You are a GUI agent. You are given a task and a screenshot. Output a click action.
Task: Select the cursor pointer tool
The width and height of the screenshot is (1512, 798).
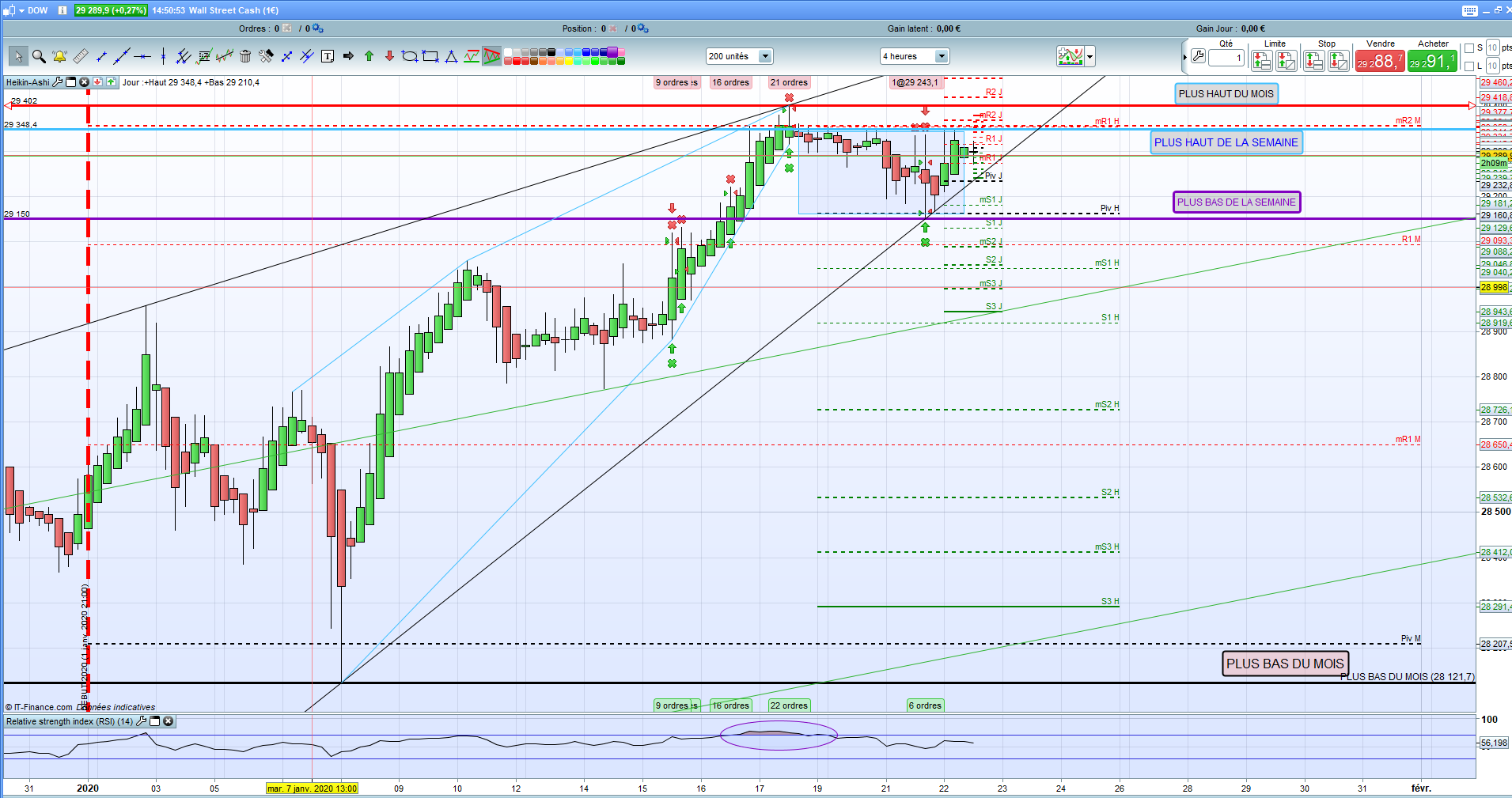pyautogui.click(x=18, y=56)
